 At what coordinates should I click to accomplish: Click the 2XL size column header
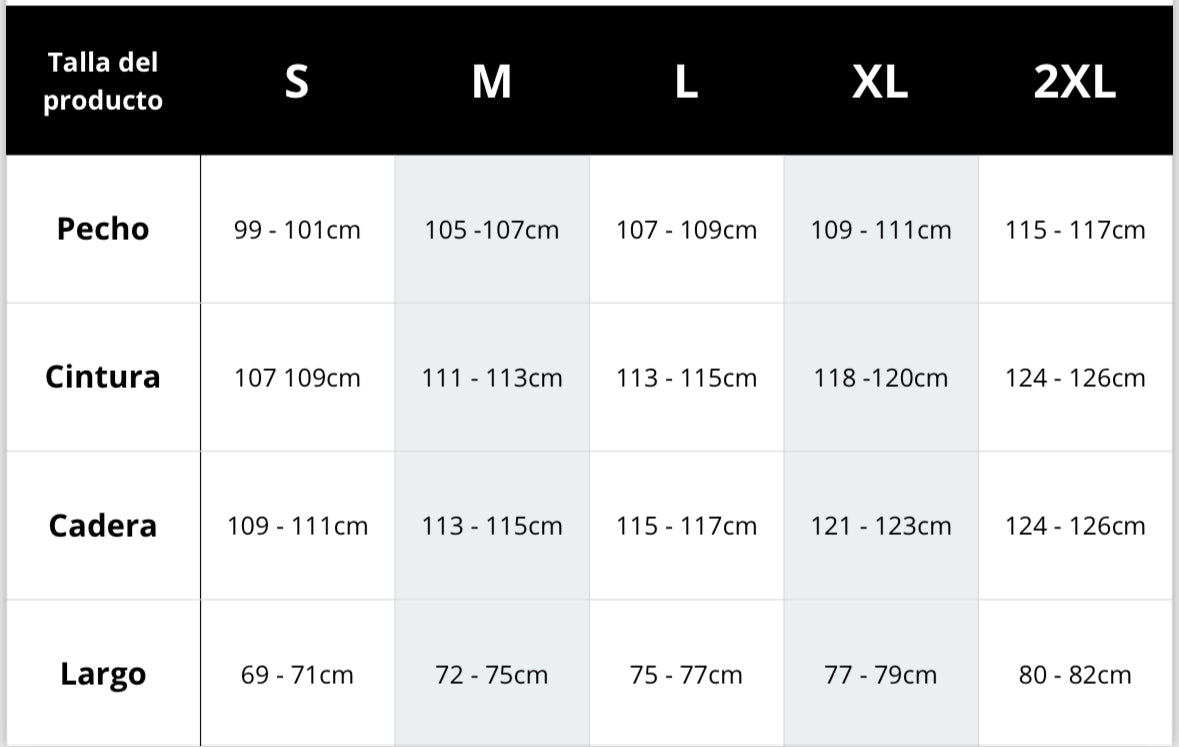[1075, 82]
